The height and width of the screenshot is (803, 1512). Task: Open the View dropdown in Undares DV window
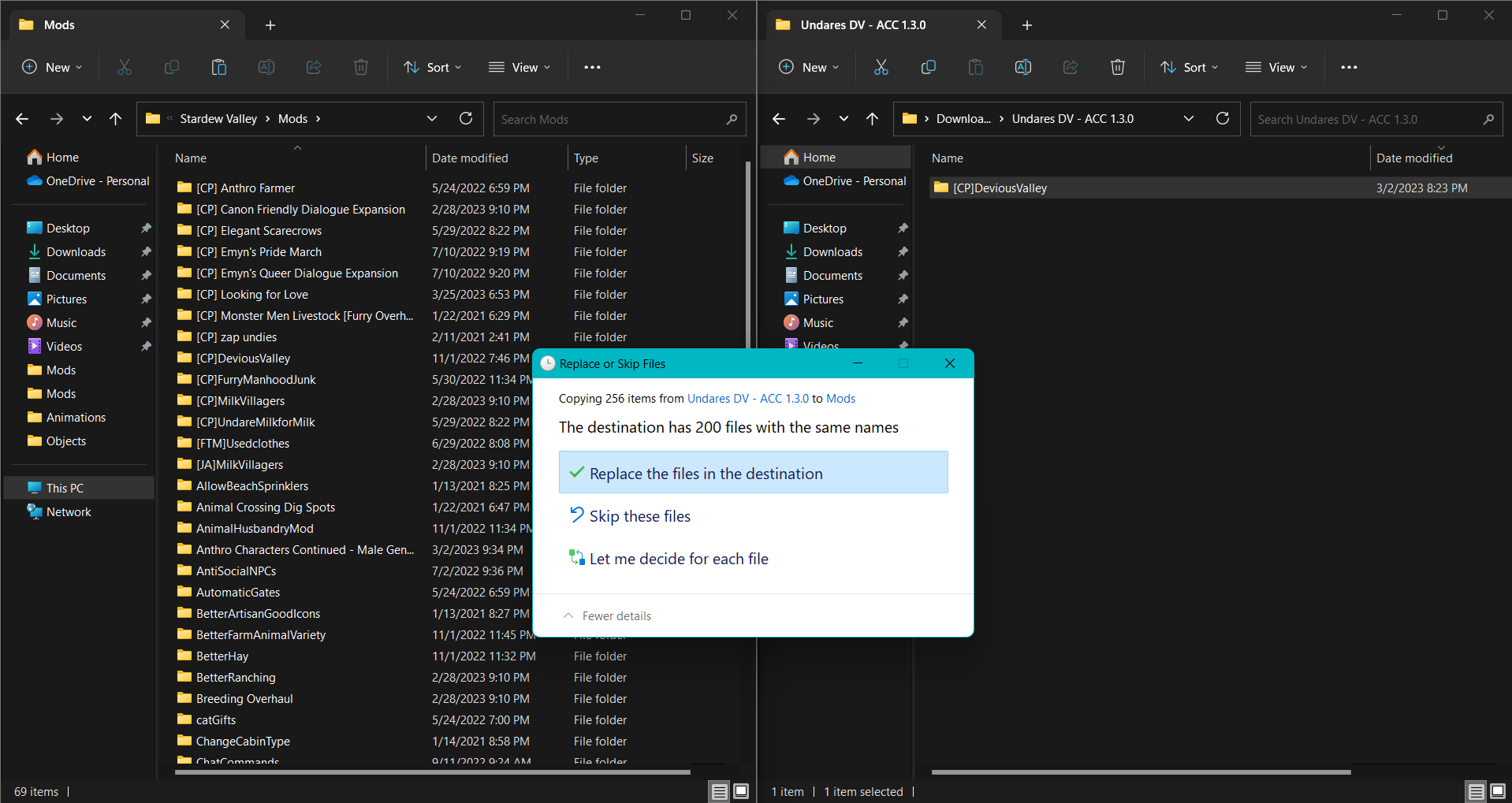(1277, 68)
